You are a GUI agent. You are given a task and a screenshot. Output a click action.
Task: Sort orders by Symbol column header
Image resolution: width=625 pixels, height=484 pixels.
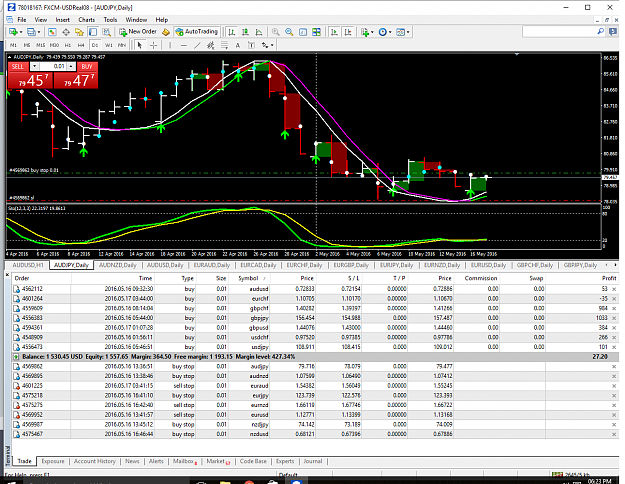tap(248, 278)
